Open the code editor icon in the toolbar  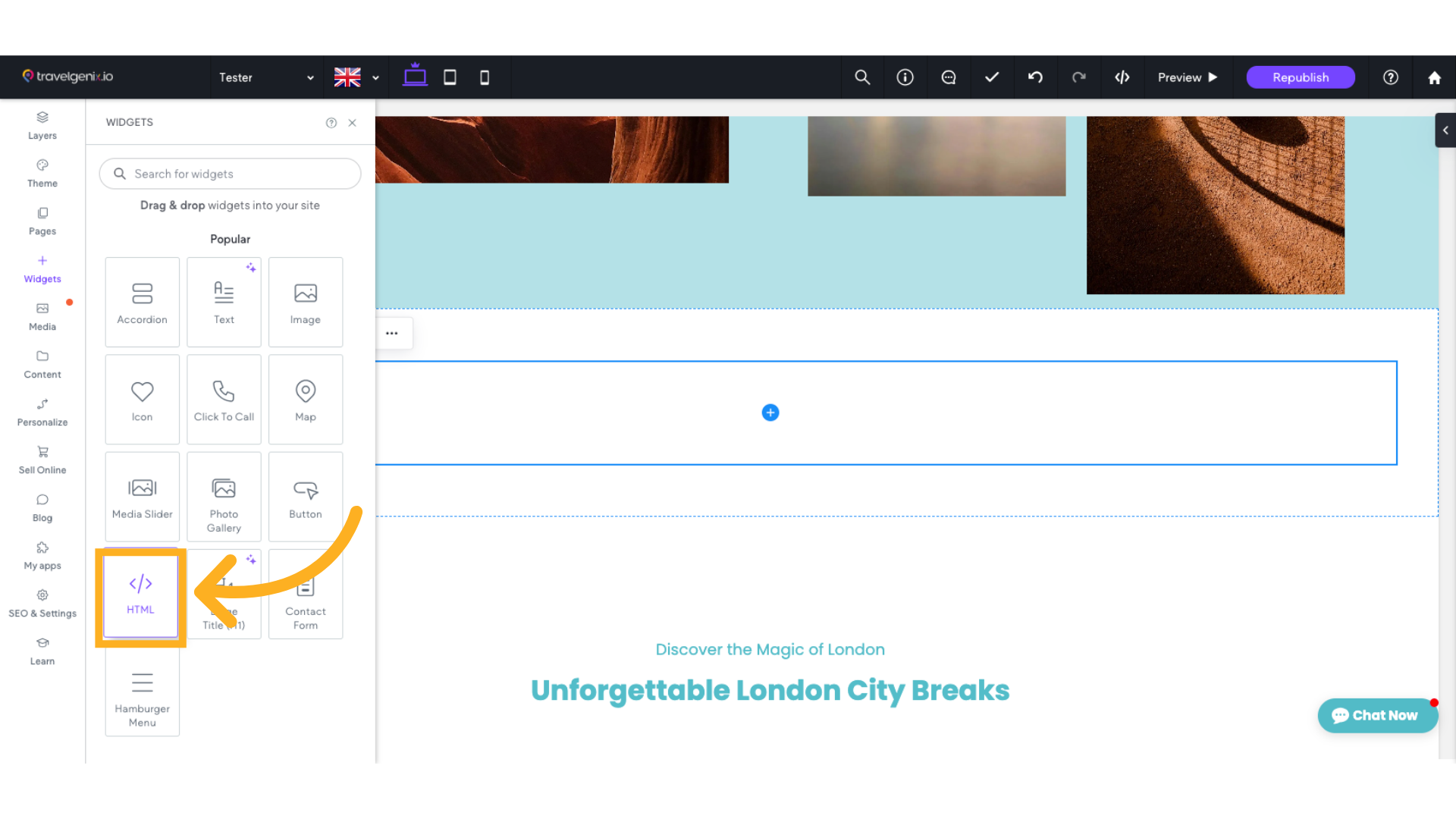[1122, 77]
